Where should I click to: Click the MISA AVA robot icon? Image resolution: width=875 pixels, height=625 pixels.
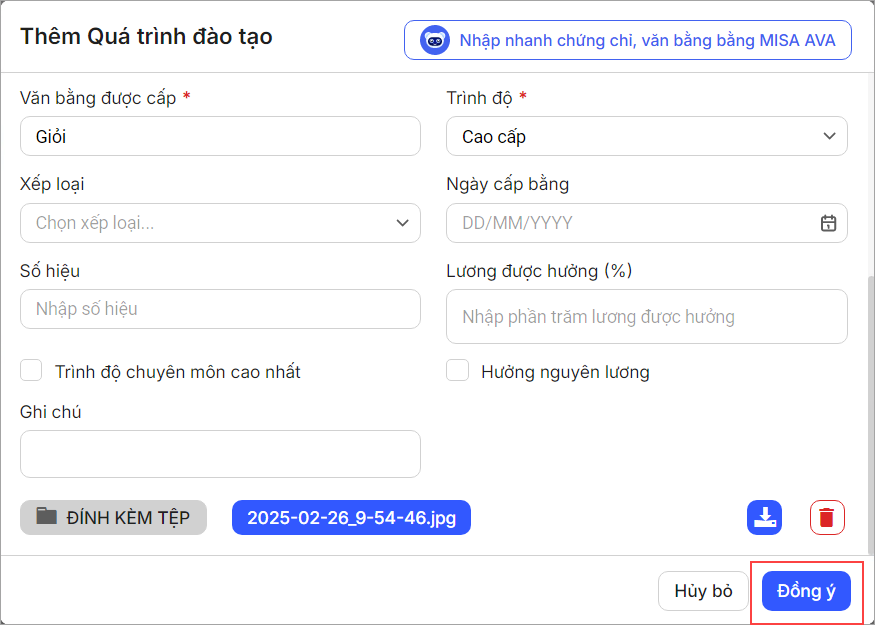click(435, 41)
